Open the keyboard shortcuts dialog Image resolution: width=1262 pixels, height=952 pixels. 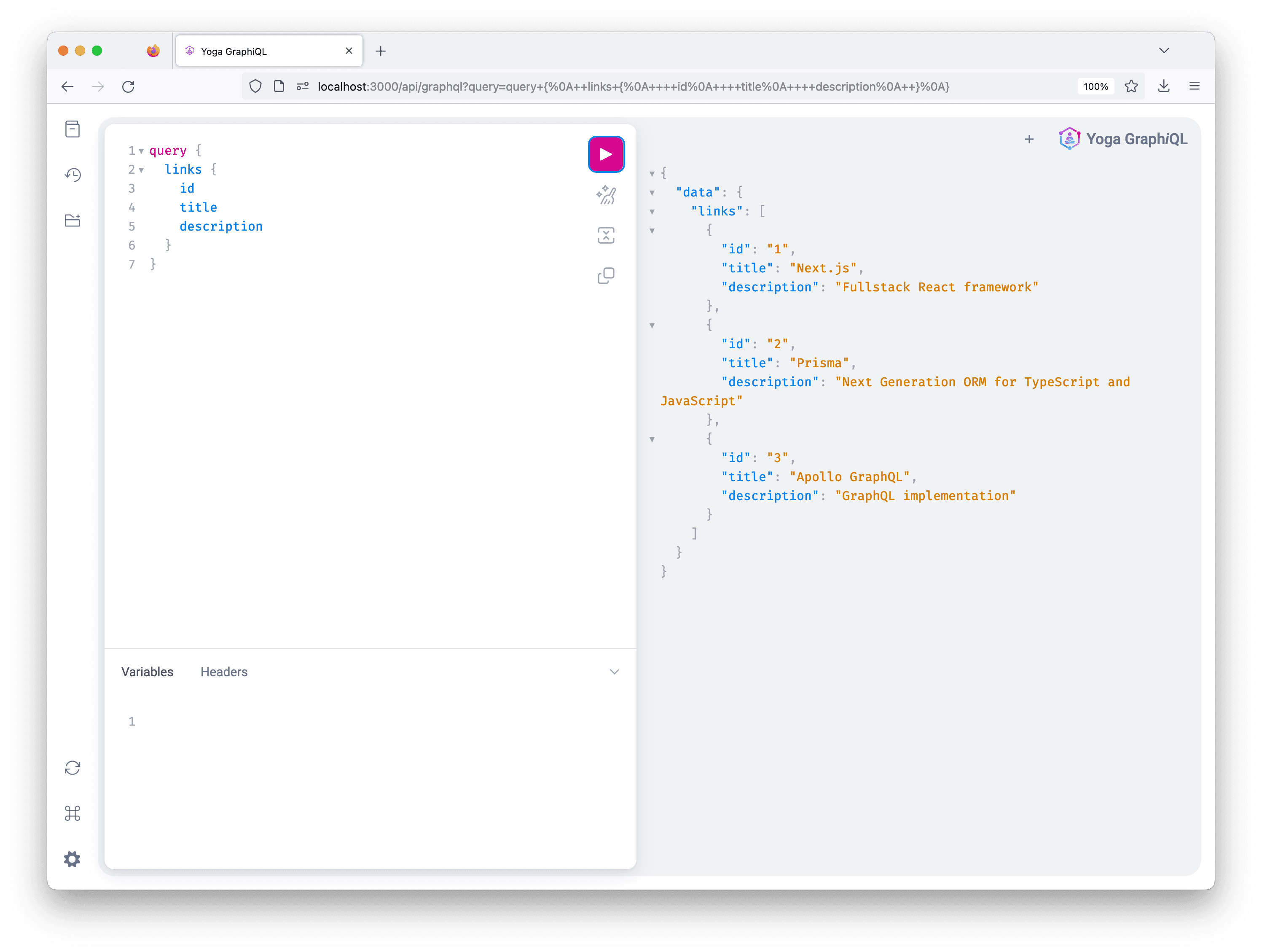click(72, 814)
